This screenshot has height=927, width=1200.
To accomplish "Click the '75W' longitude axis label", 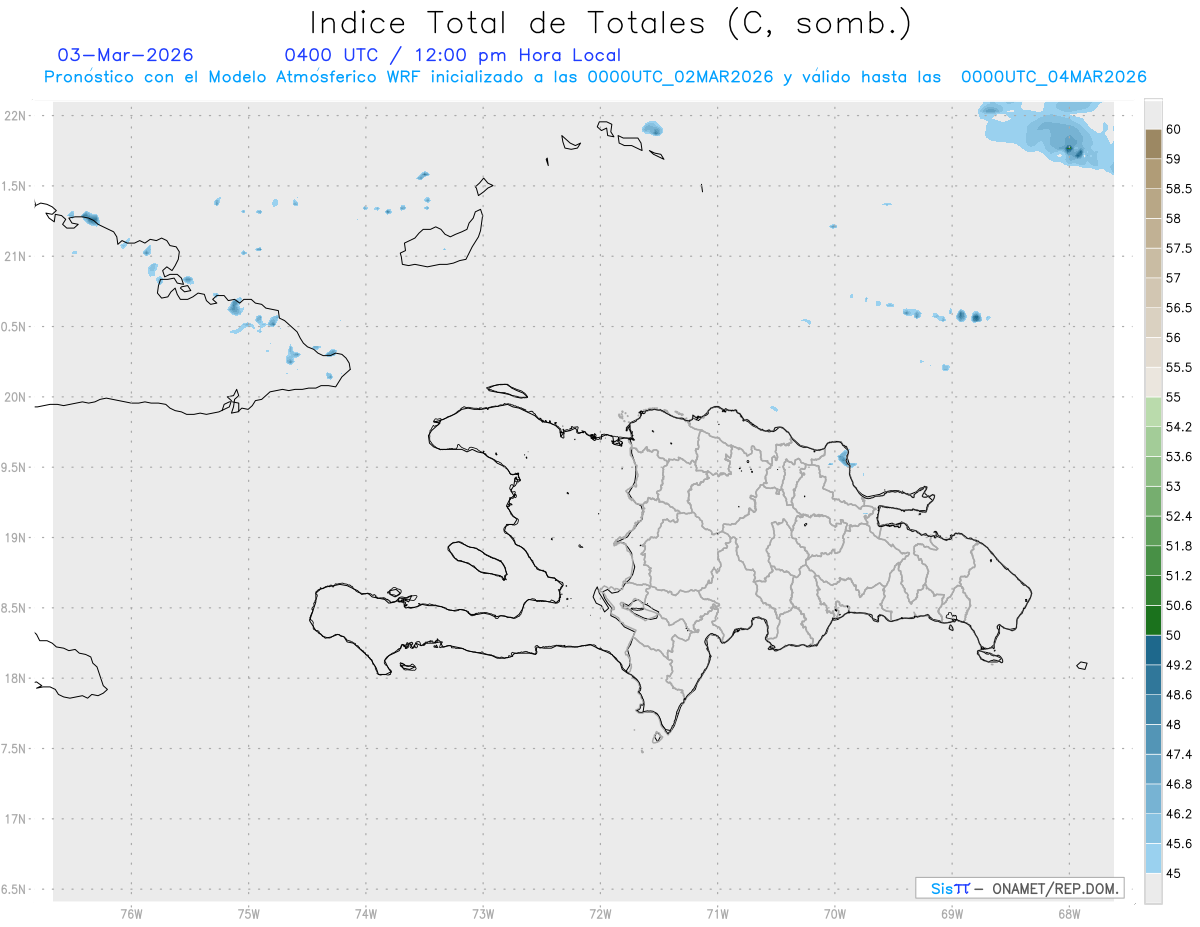I will [249, 913].
